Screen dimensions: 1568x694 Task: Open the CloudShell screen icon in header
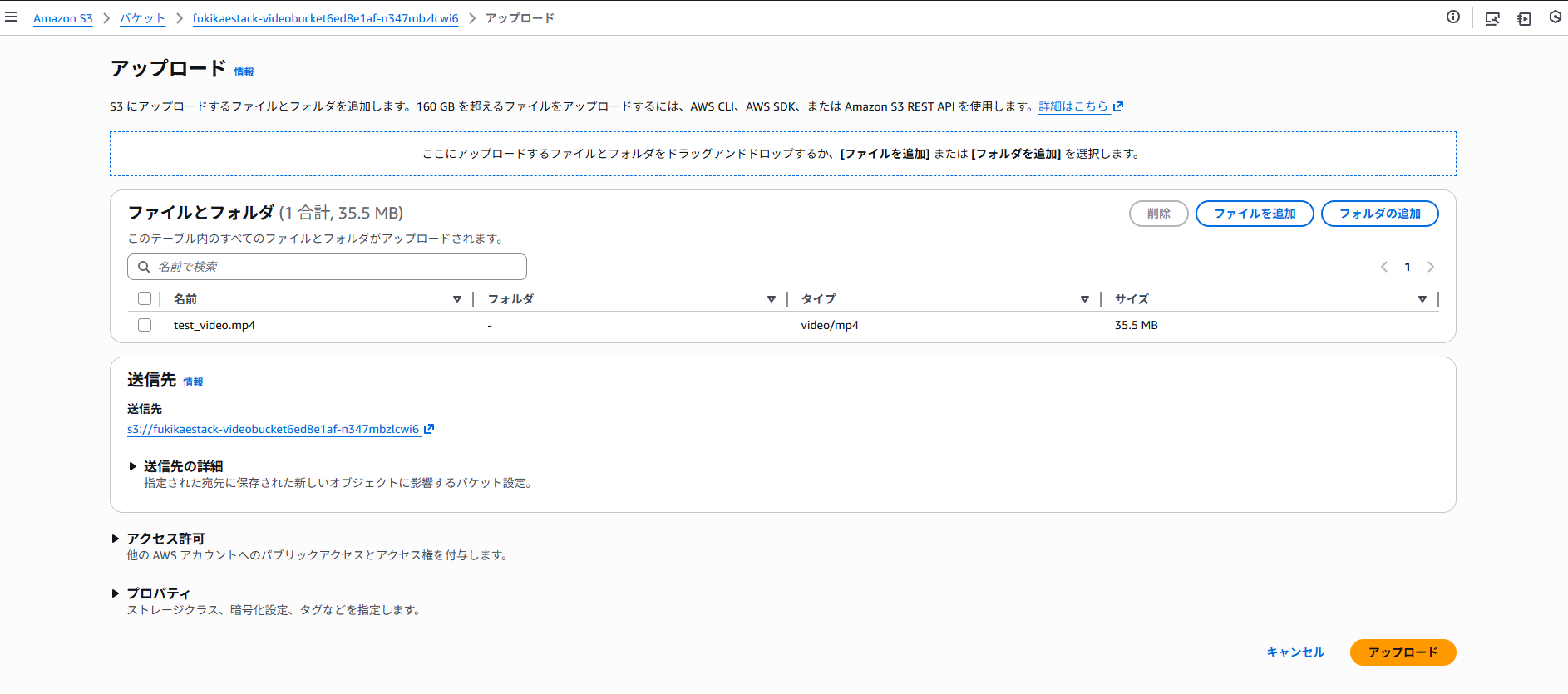pyautogui.click(x=1492, y=18)
